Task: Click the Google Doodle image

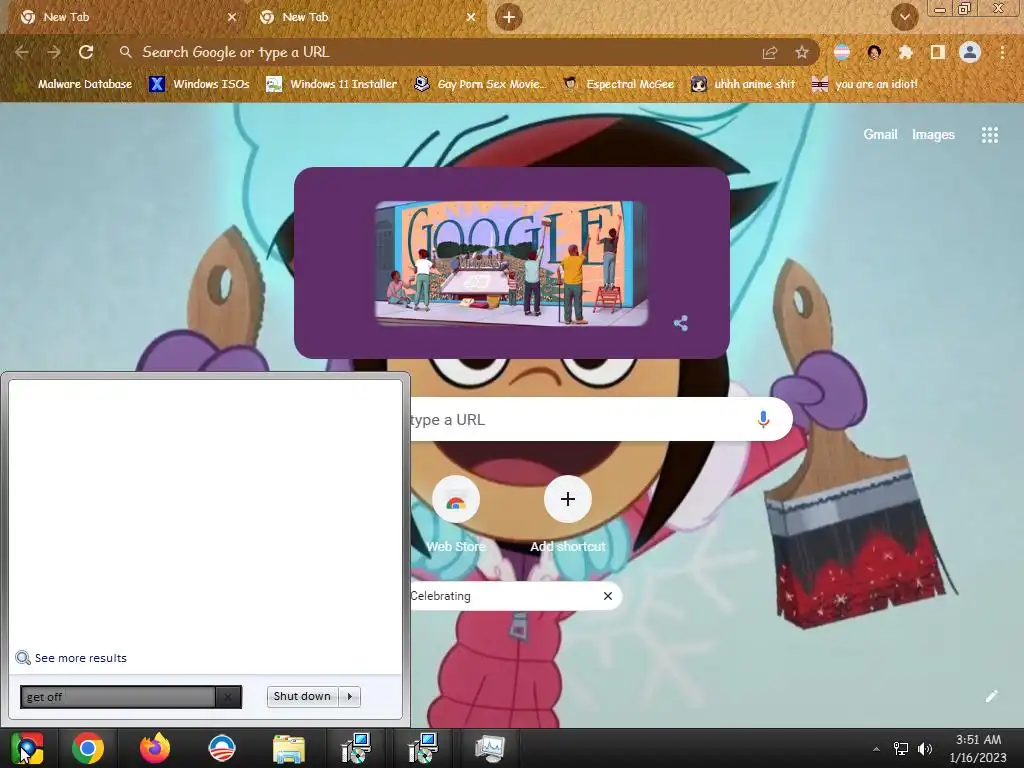Action: click(511, 263)
